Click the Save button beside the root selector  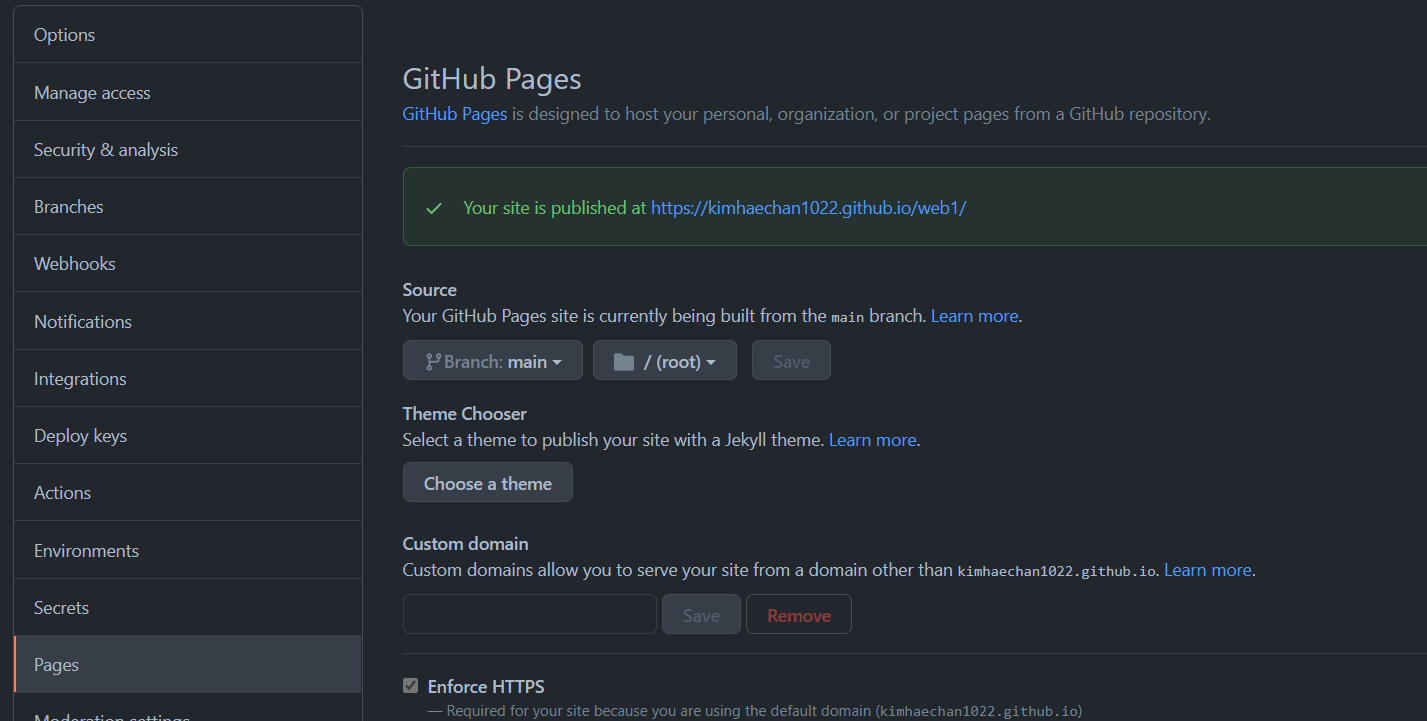pos(791,361)
